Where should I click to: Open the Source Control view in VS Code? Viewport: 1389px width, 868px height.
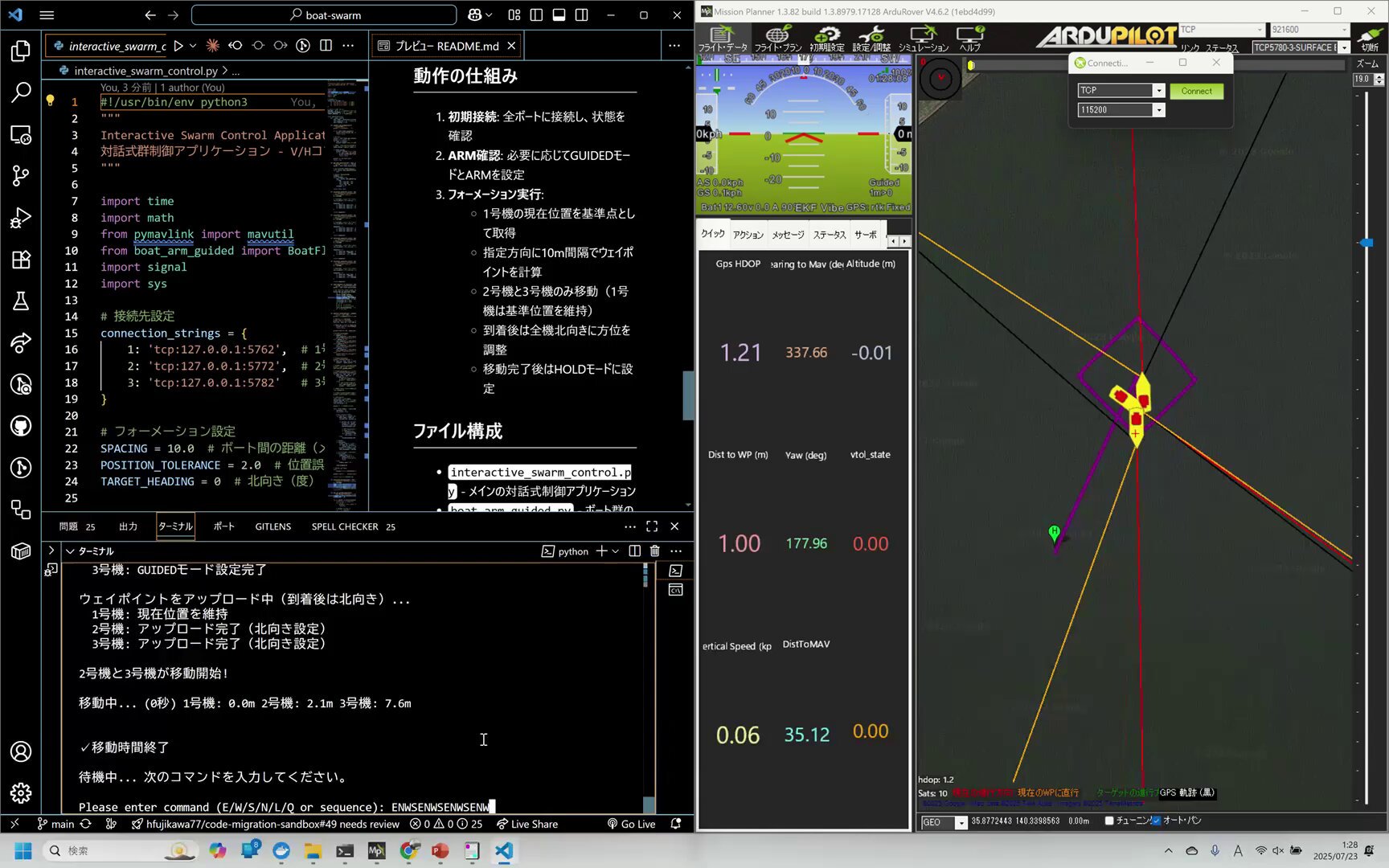tap(21, 176)
